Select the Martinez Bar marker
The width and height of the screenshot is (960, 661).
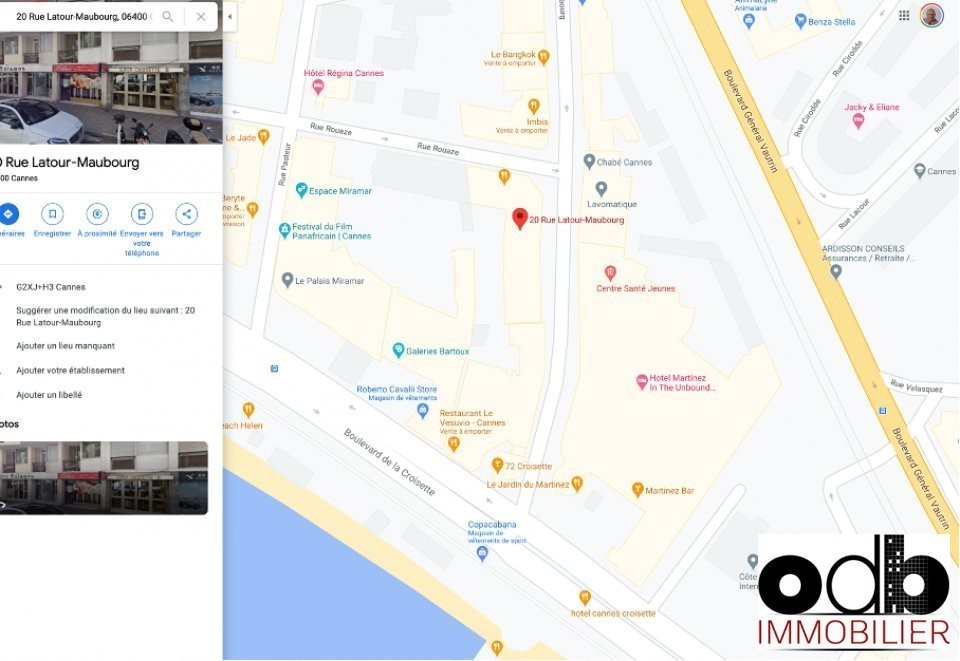tap(637, 490)
